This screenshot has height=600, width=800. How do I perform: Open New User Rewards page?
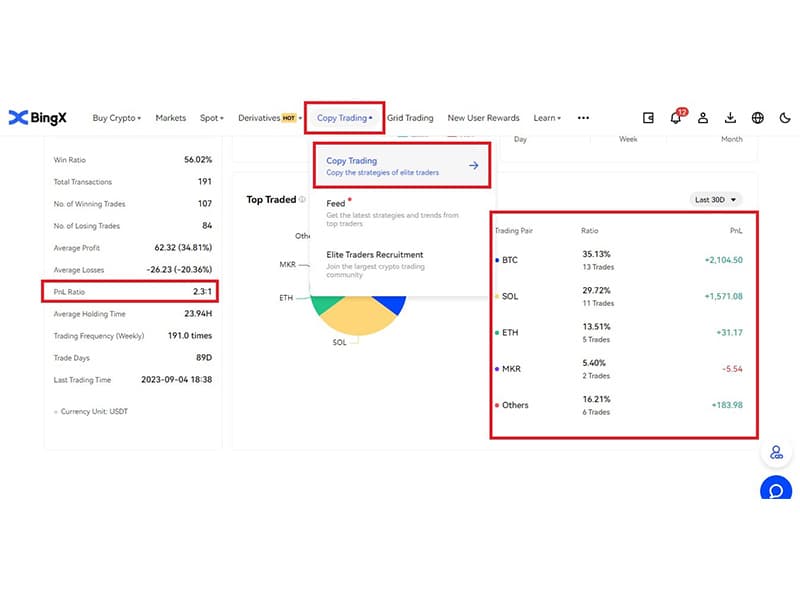[483, 118]
